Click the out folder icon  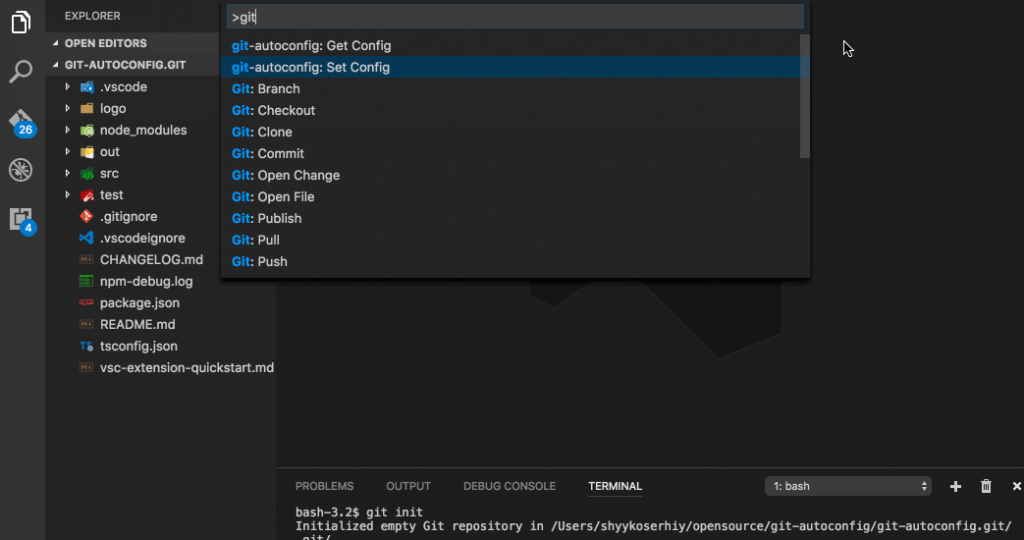[x=87, y=151]
